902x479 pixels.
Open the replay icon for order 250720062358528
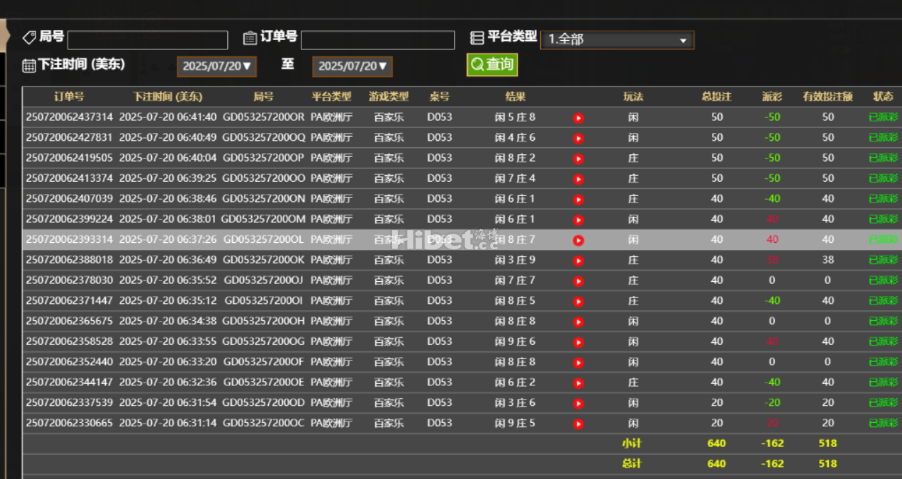[x=578, y=342]
